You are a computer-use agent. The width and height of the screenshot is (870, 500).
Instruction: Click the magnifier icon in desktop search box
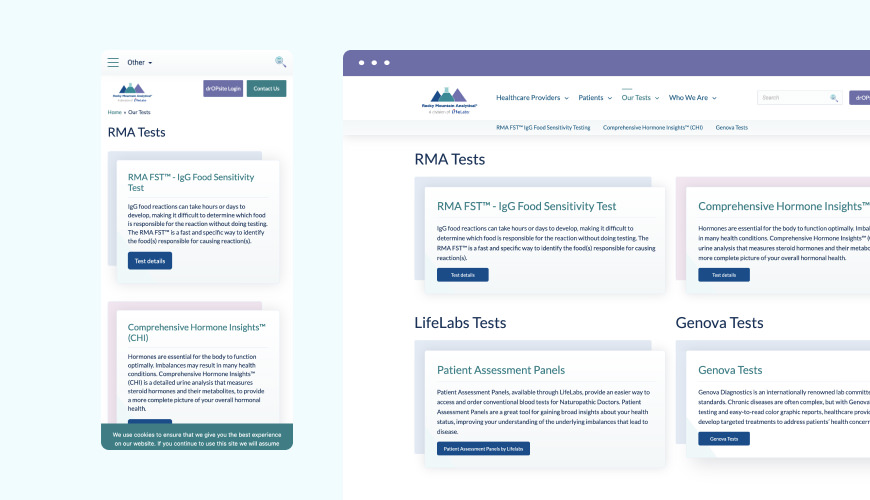click(834, 98)
